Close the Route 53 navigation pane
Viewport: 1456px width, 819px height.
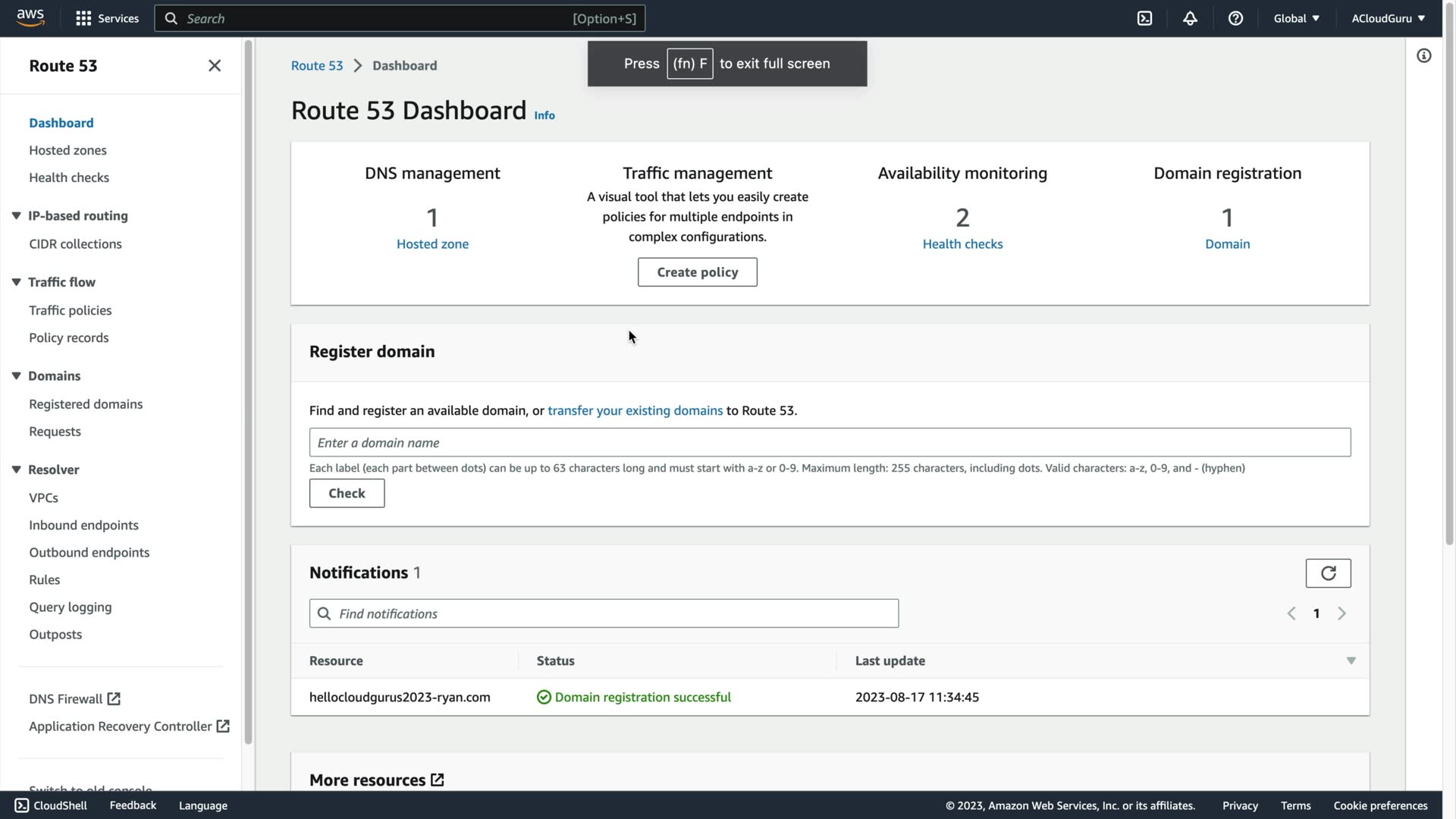[215, 66]
